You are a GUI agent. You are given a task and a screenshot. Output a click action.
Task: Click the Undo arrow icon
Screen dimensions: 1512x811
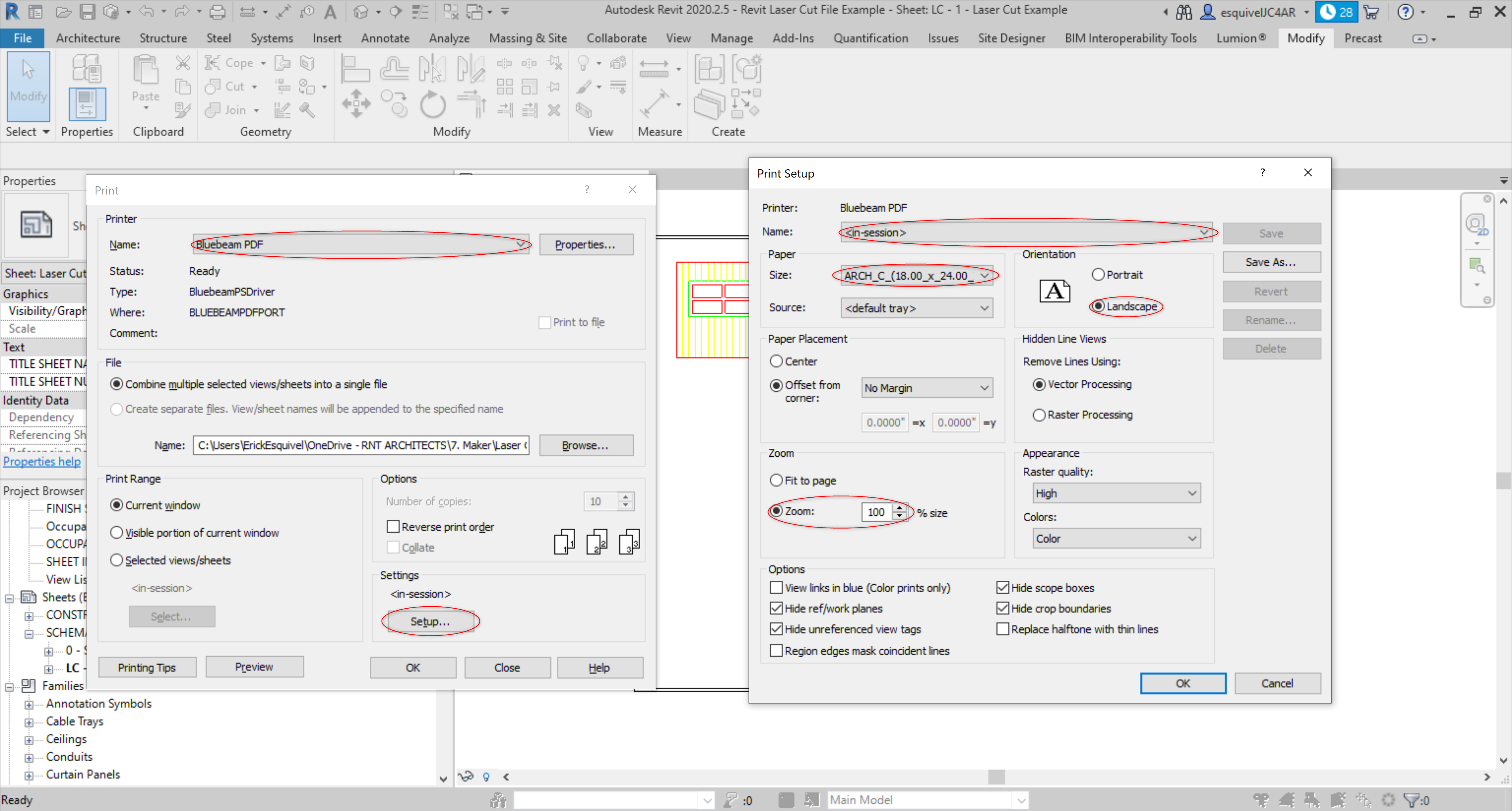(x=147, y=11)
